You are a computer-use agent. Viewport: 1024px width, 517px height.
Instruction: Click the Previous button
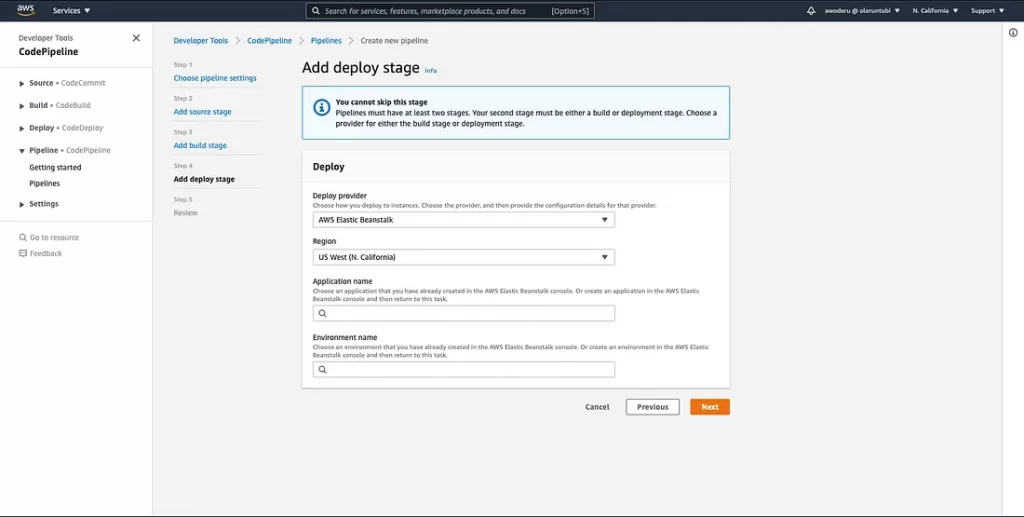coord(652,407)
